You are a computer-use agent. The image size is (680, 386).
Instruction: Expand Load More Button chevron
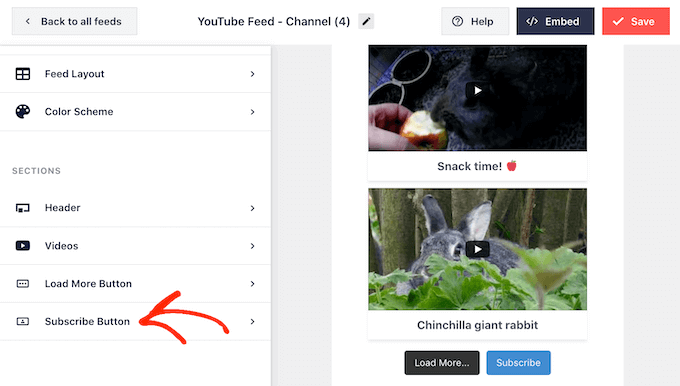(252, 284)
